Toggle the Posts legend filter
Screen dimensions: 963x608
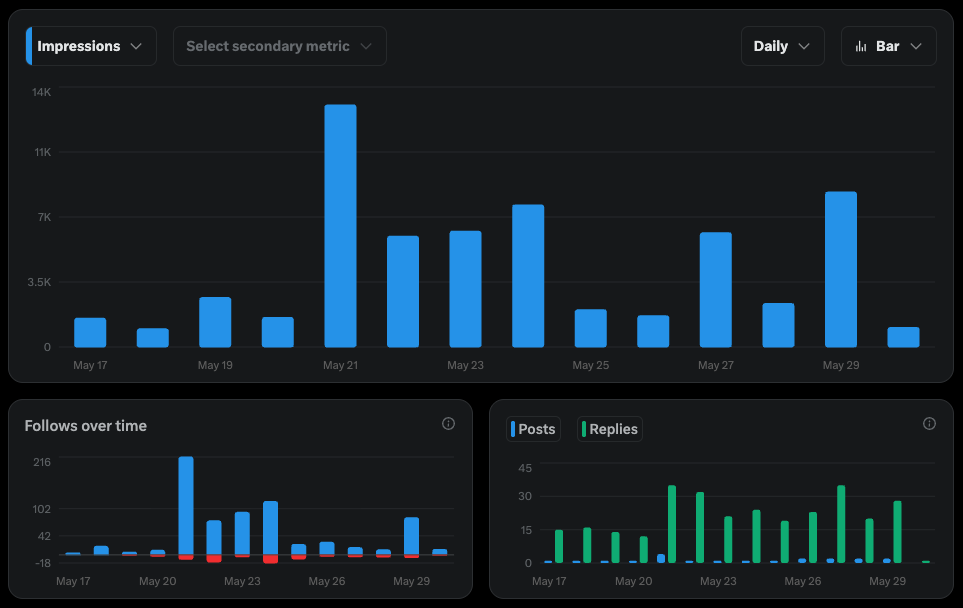(x=533, y=429)
